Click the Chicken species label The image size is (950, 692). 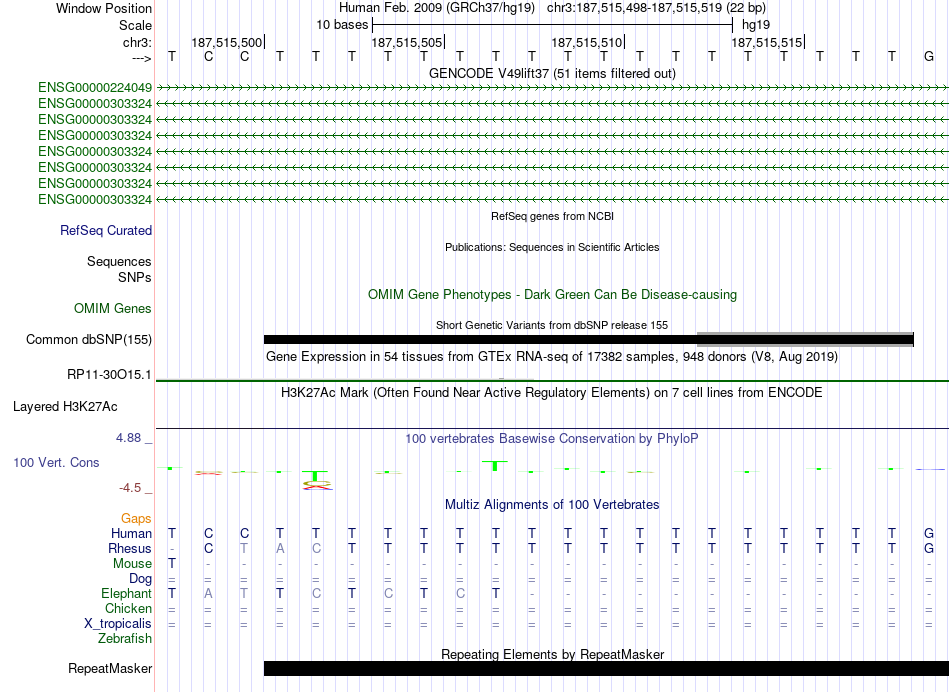click(128, 608)
